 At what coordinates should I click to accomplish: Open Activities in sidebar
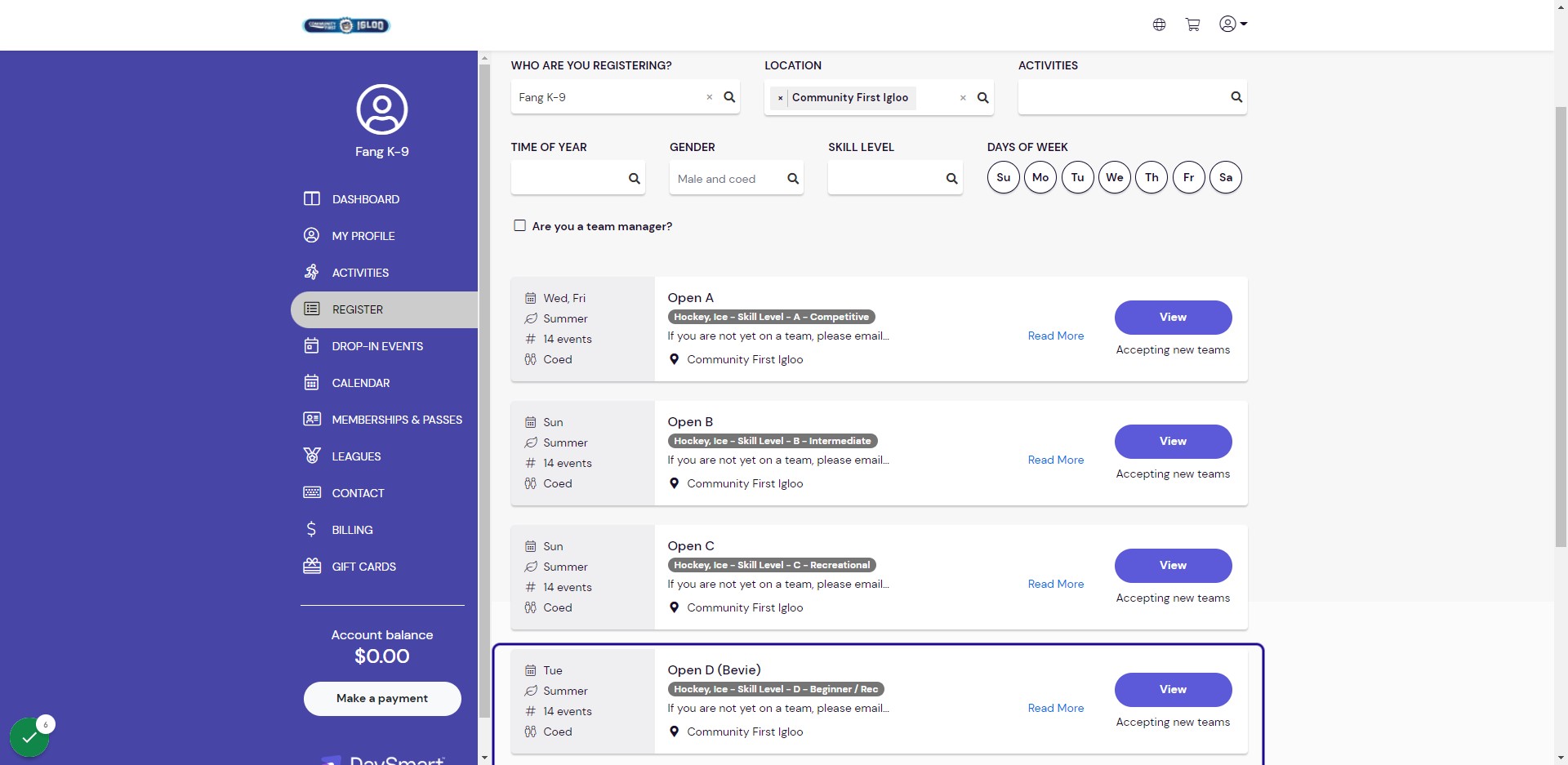(x=384, y=273)
